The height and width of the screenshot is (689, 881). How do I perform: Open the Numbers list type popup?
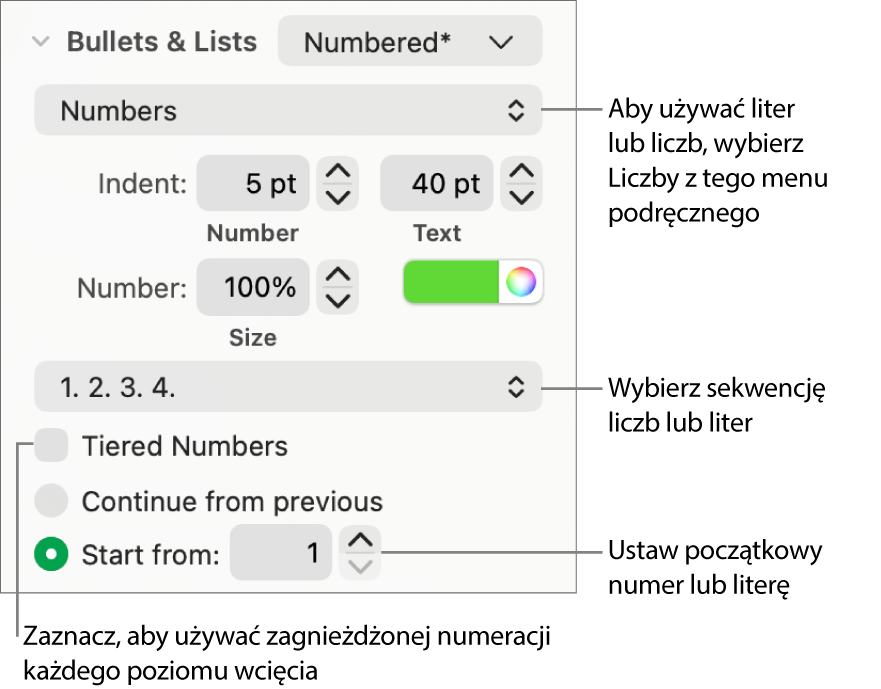[288, 110]
